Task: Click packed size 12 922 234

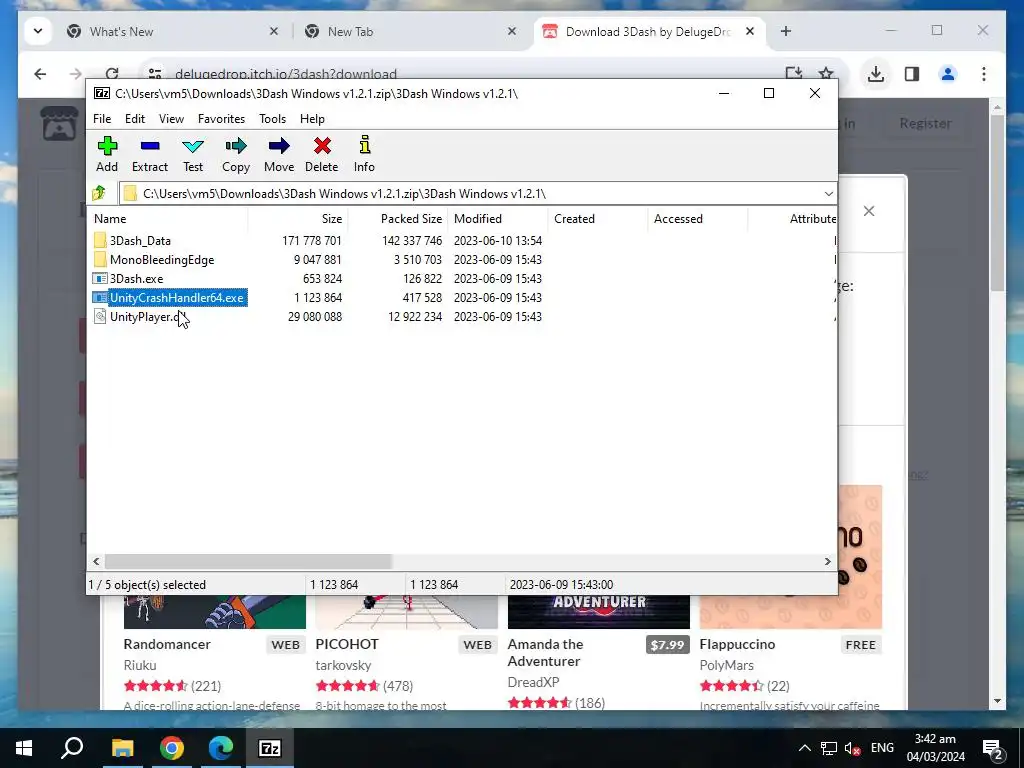Action: point(415,317)
